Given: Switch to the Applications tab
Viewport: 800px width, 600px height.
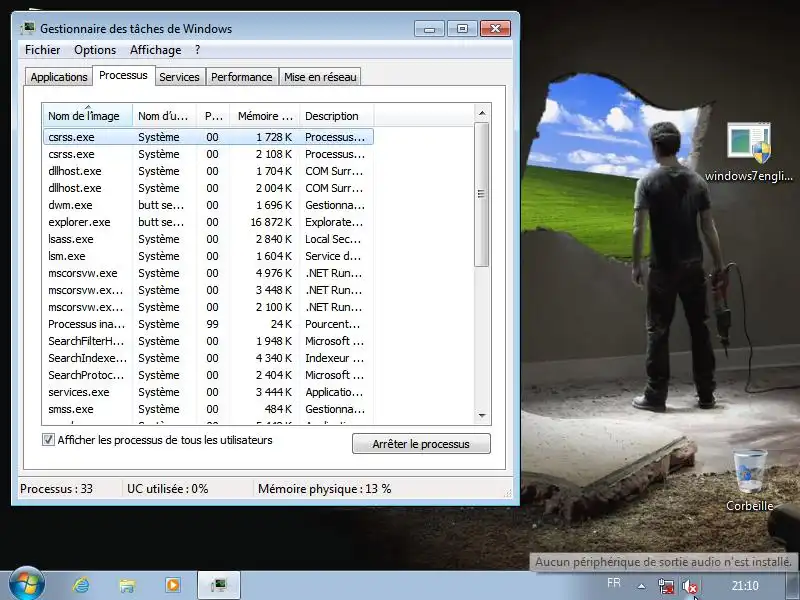Looking at the screenshot, I should coord(59,77).
